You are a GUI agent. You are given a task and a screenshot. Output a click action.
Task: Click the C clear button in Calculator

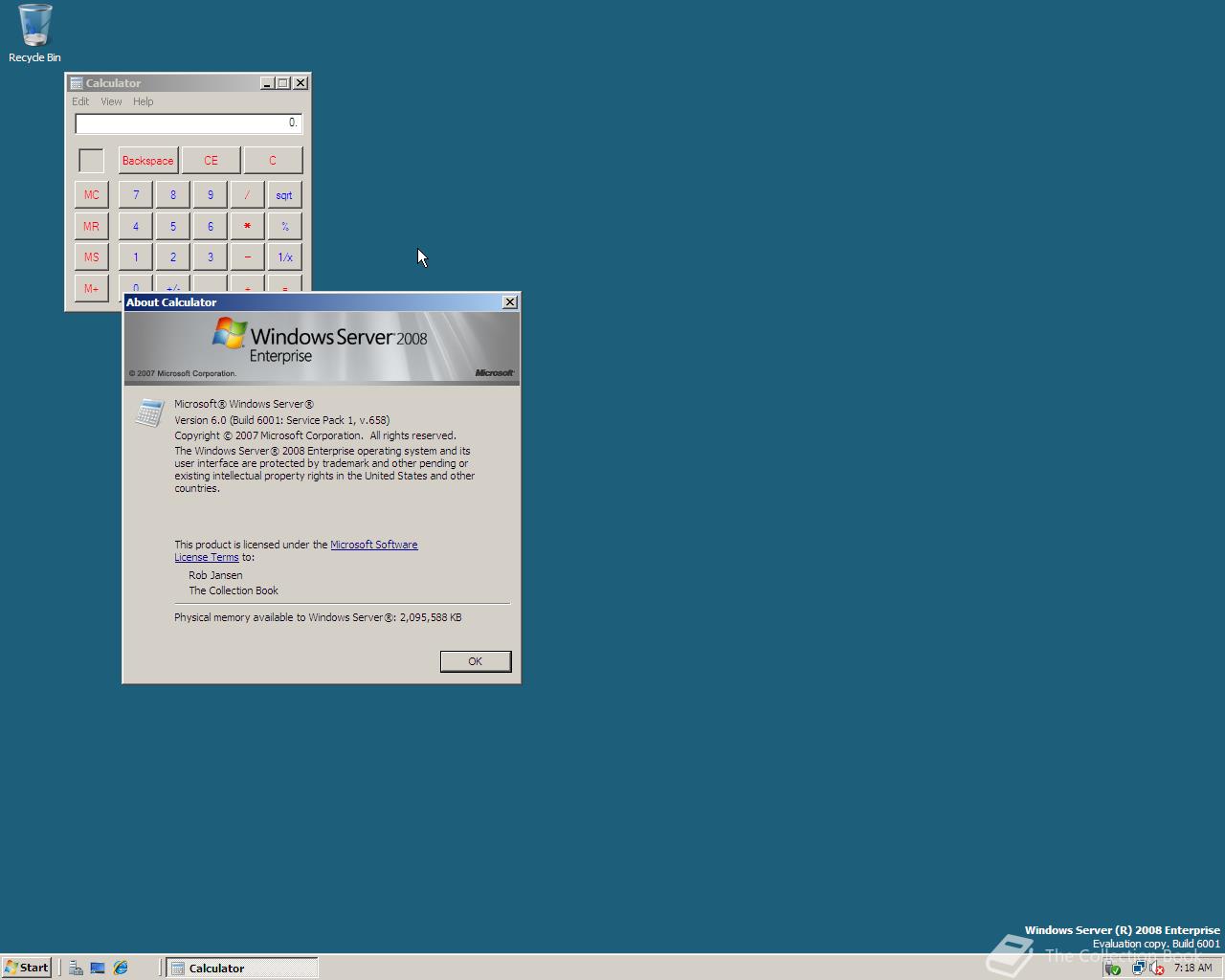(273, 161)
